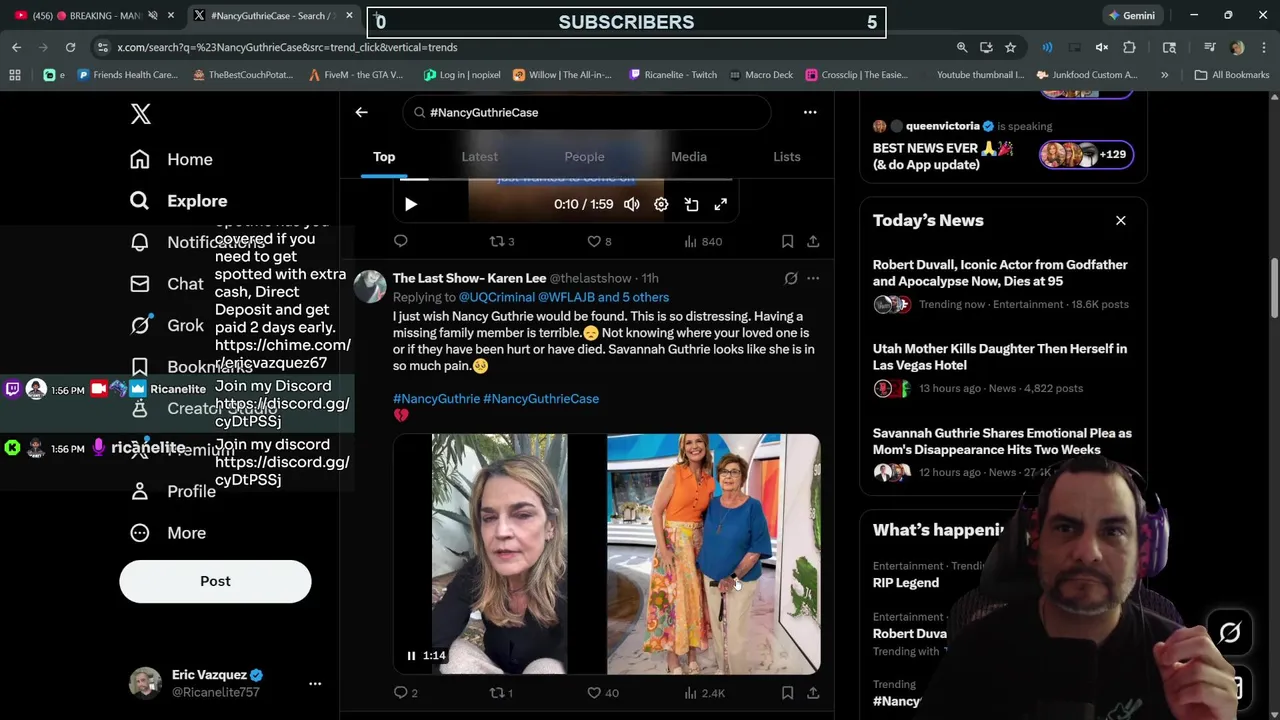Open the #NancyGuthrie hashtag link

436,399
